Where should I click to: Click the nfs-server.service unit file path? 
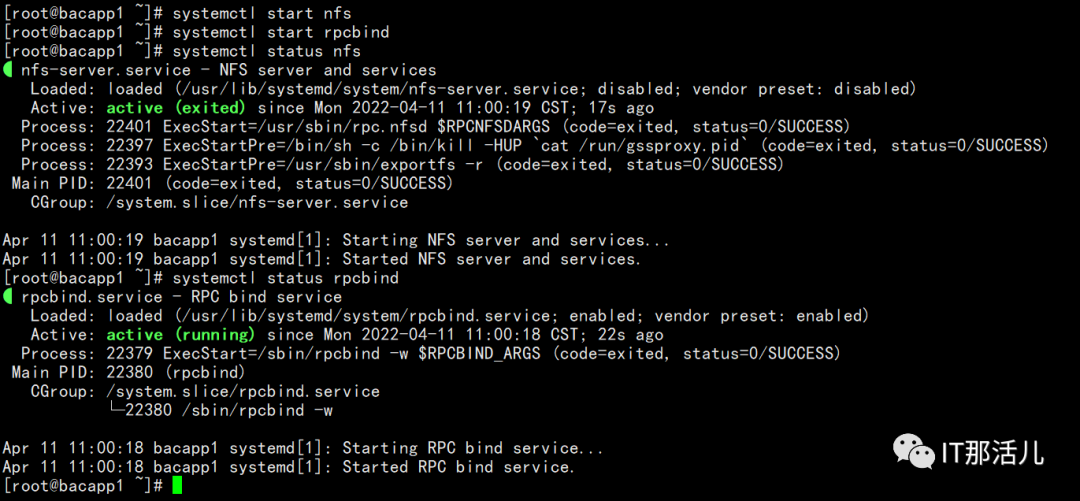(x=380, y=89)
